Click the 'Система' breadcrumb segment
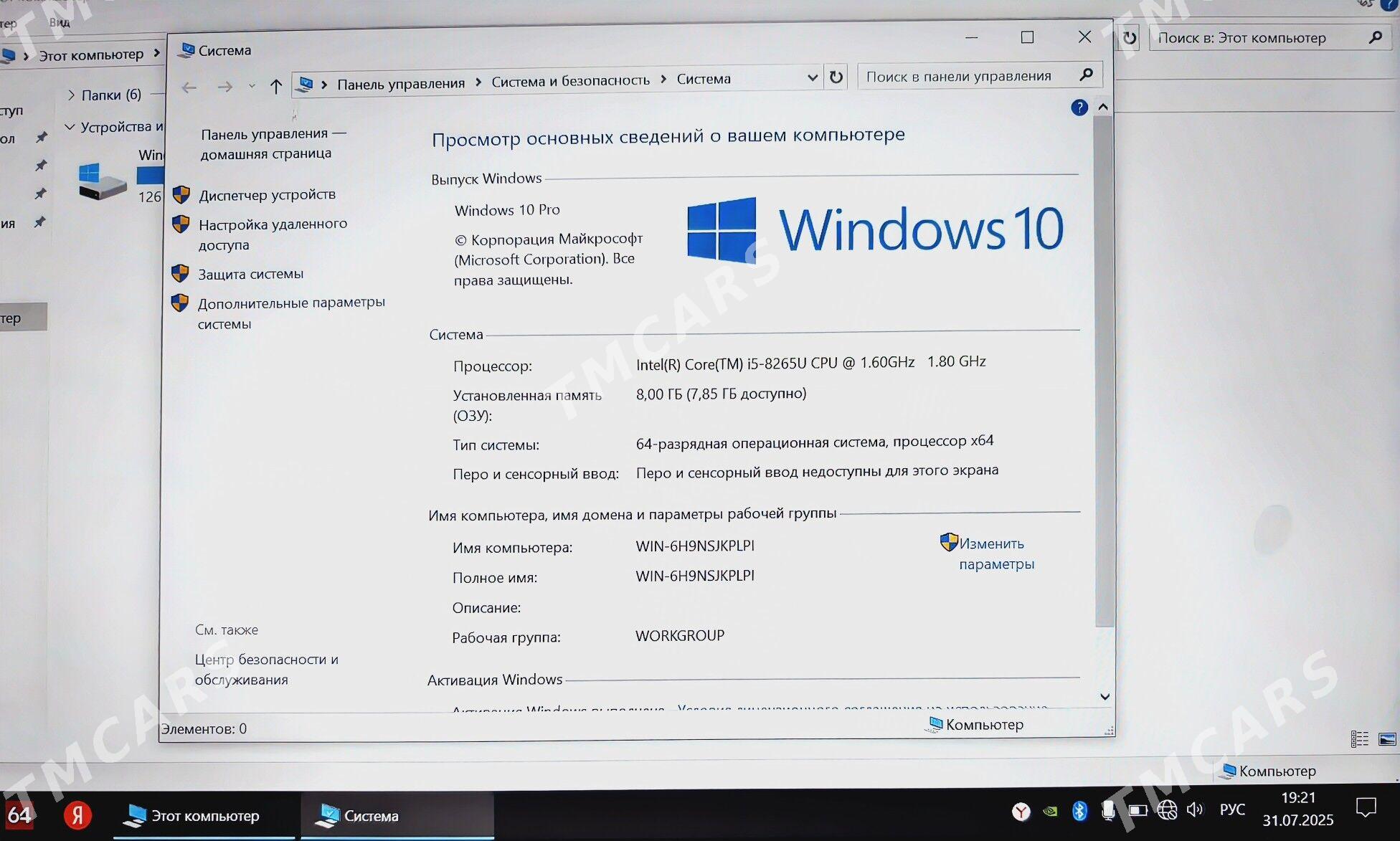 704,79
